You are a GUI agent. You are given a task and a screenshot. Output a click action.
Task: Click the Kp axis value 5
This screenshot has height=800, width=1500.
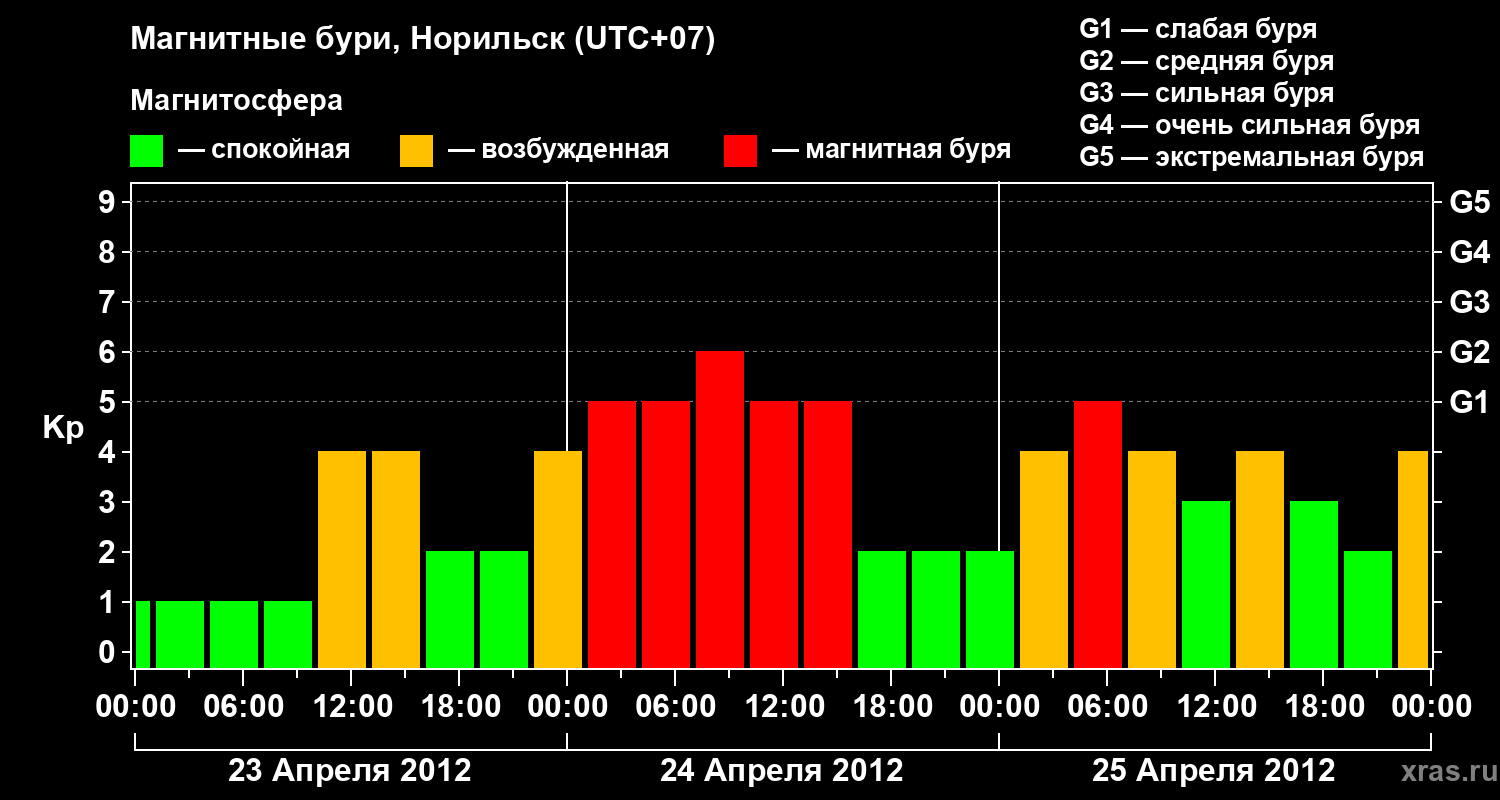tap(109, 402)
